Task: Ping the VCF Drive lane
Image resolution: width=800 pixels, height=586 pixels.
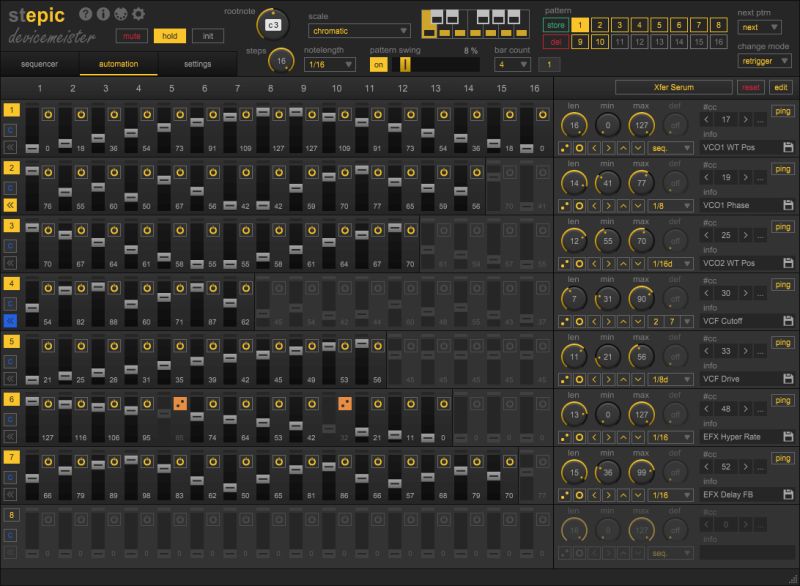Action: coord(785,341)
